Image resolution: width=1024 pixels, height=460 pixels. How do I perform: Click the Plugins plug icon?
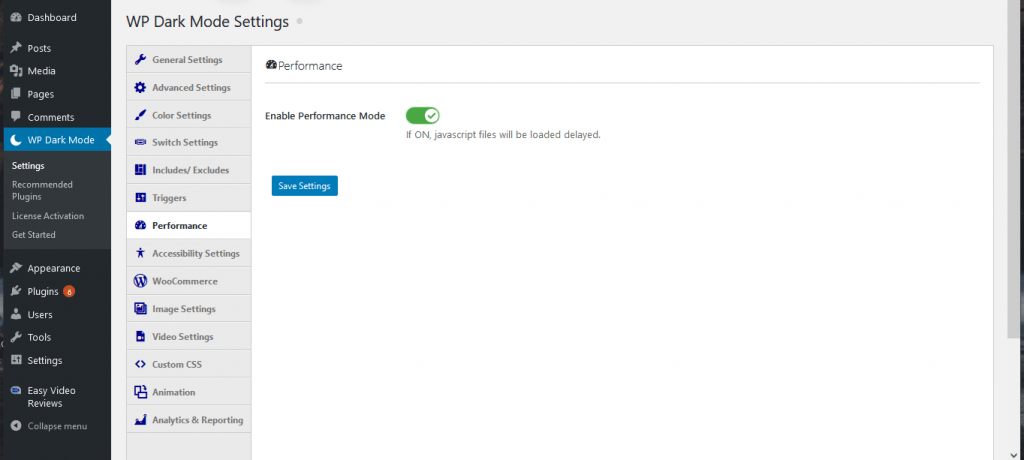[16, 291]
